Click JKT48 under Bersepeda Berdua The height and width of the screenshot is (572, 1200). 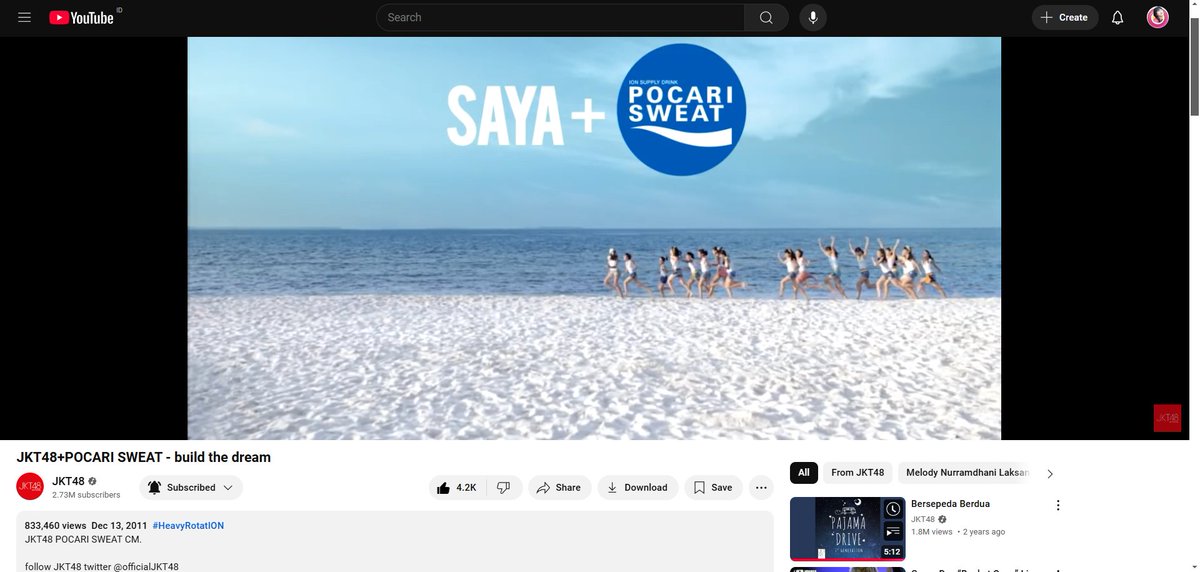(923, 519)
